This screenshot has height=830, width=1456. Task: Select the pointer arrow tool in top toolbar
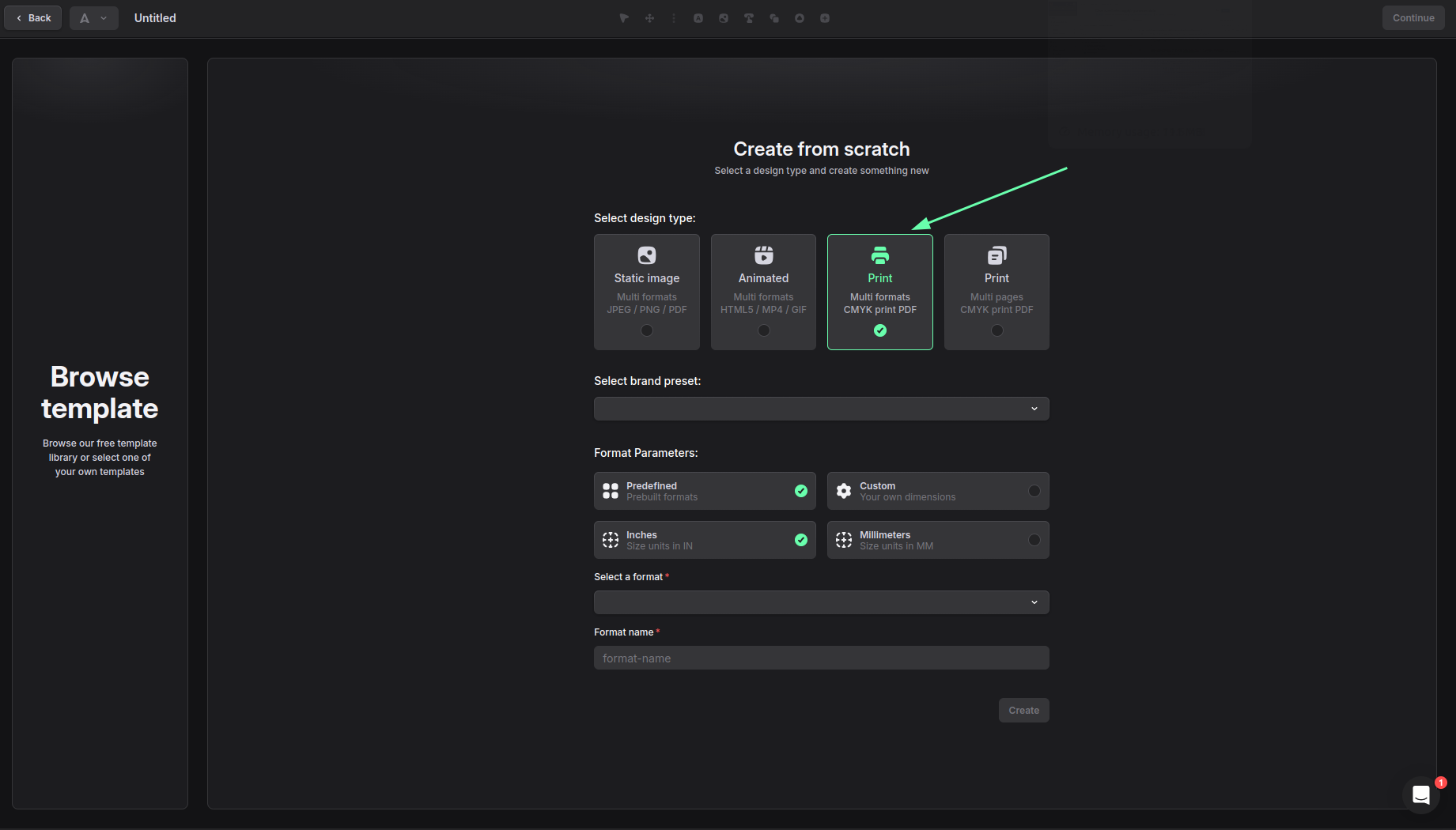tap(624, 18)
